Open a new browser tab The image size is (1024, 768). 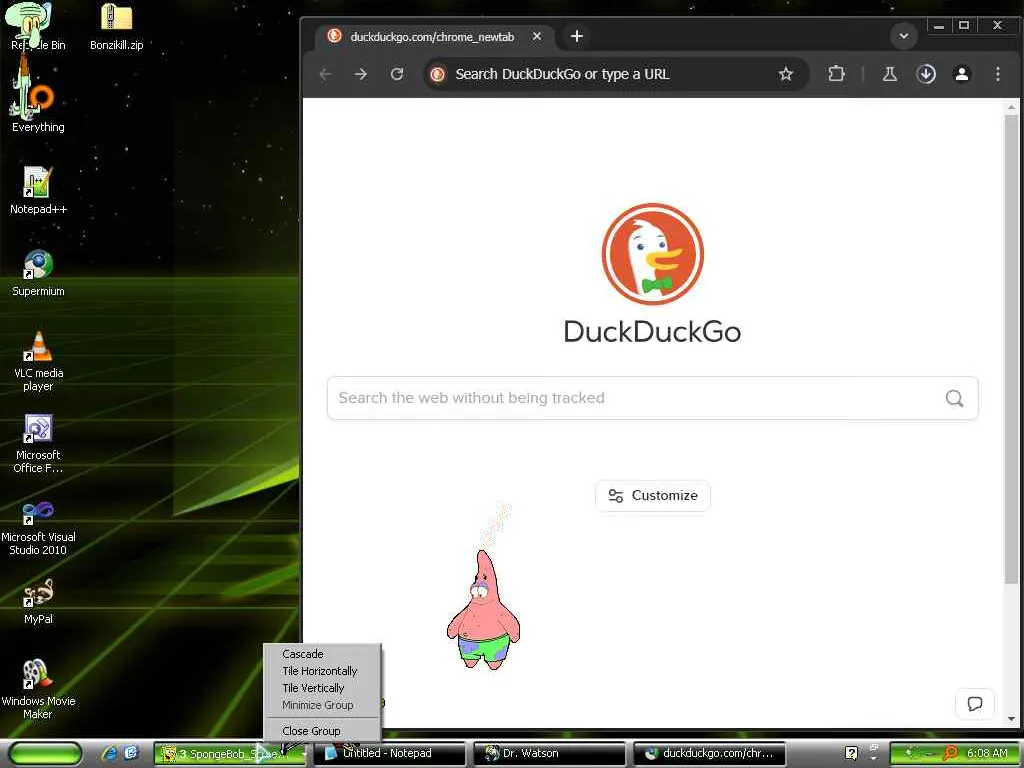coord(577,37)
